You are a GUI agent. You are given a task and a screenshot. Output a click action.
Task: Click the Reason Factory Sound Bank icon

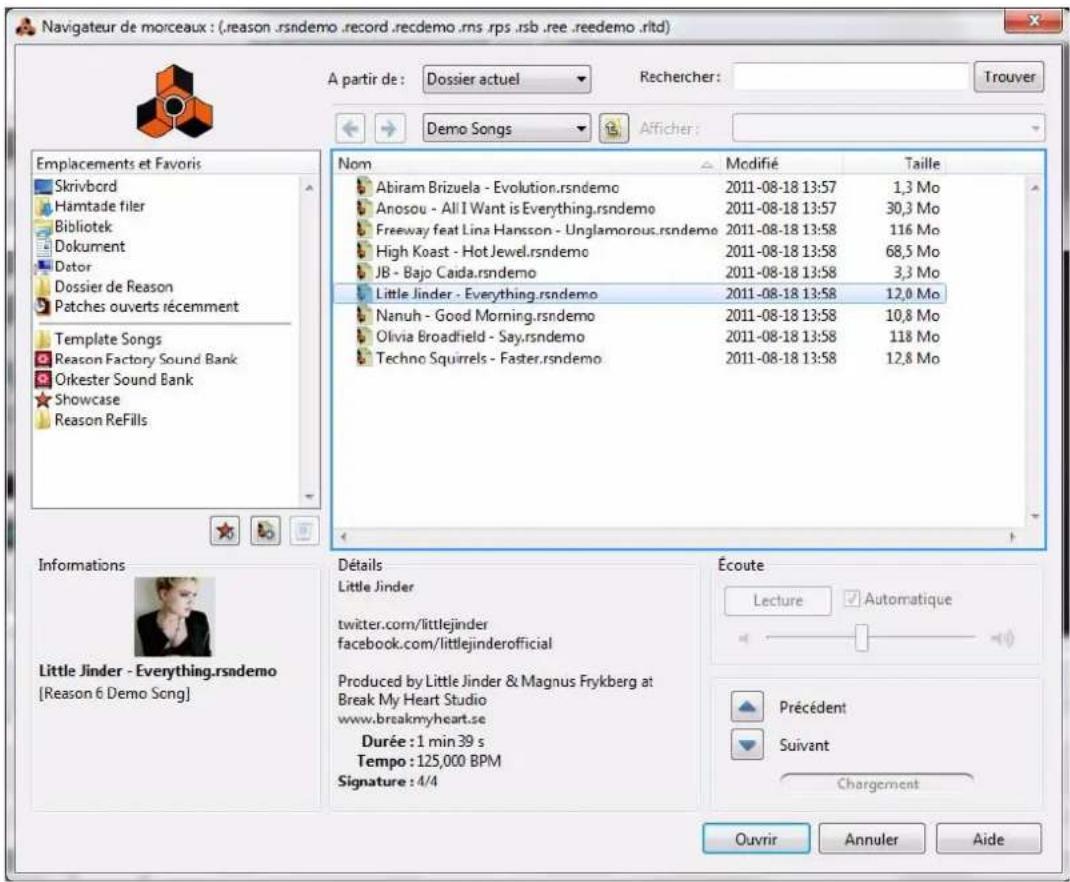(x=44, y=359)
